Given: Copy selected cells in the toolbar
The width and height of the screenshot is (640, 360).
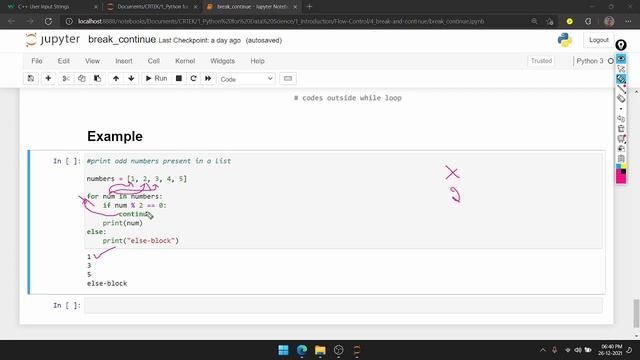Looking at the screenshot, I should click(82, 78).
